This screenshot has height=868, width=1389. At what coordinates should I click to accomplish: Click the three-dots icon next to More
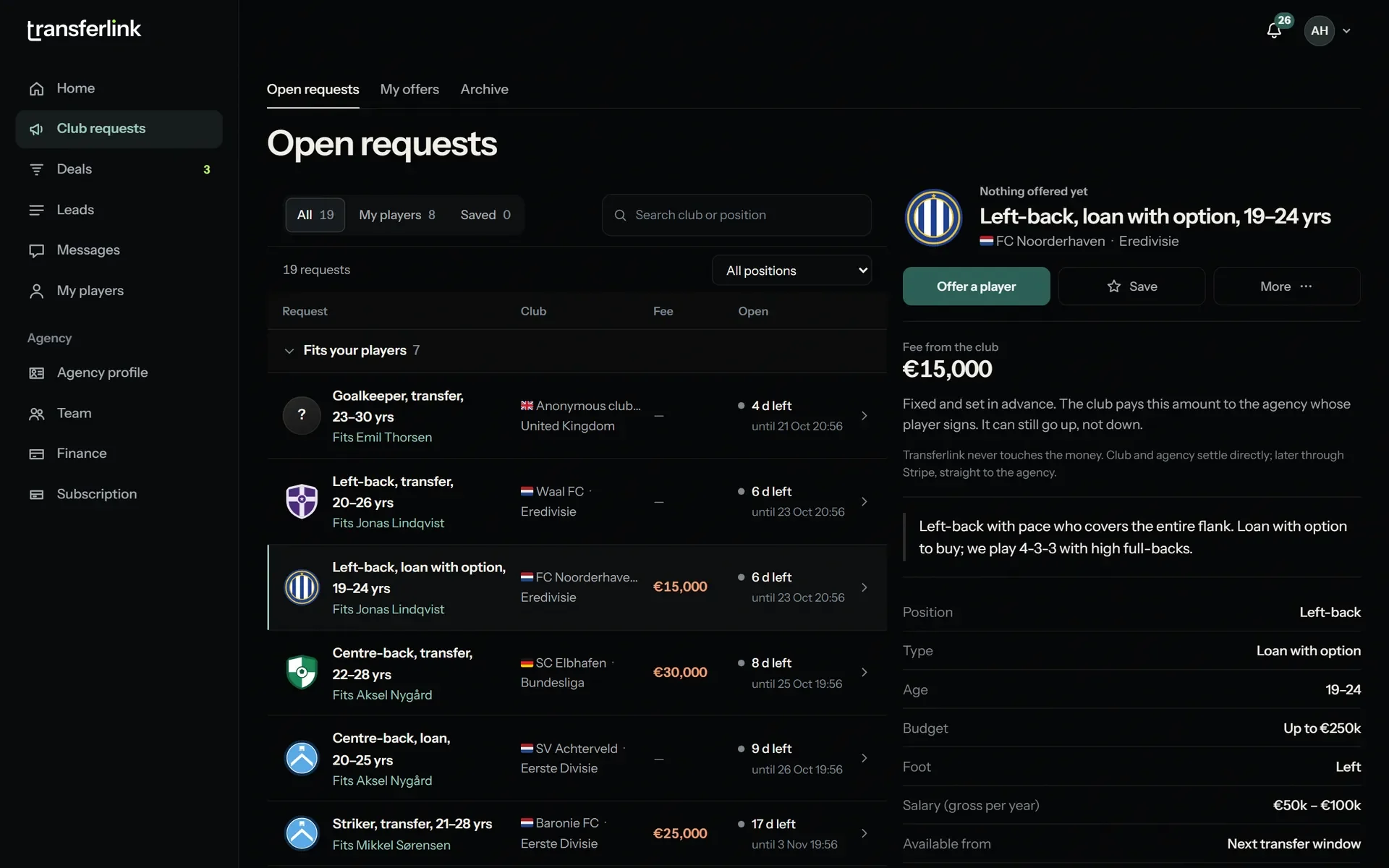point(1306,286)
